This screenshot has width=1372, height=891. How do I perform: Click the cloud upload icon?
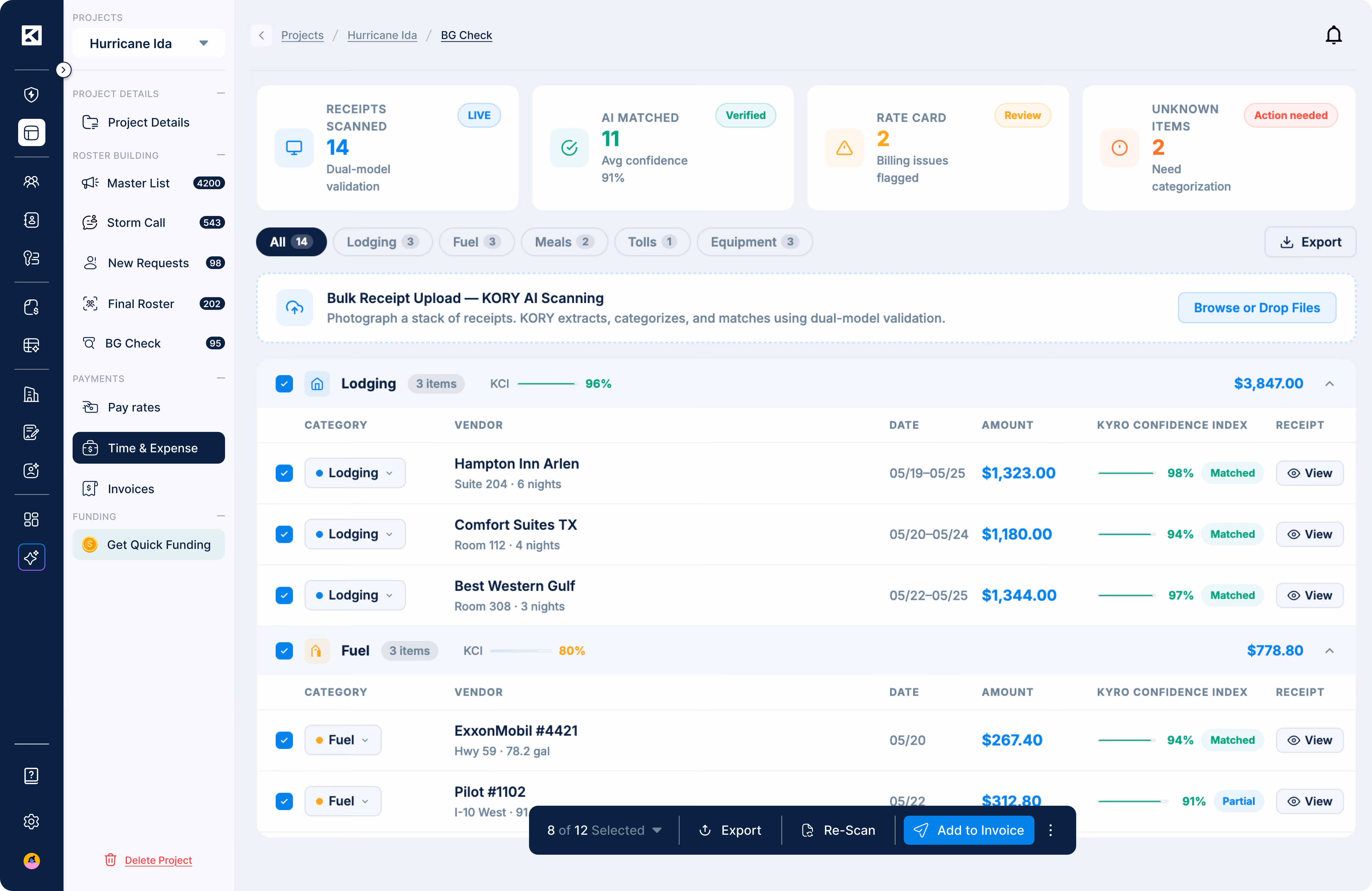point(295,308)
